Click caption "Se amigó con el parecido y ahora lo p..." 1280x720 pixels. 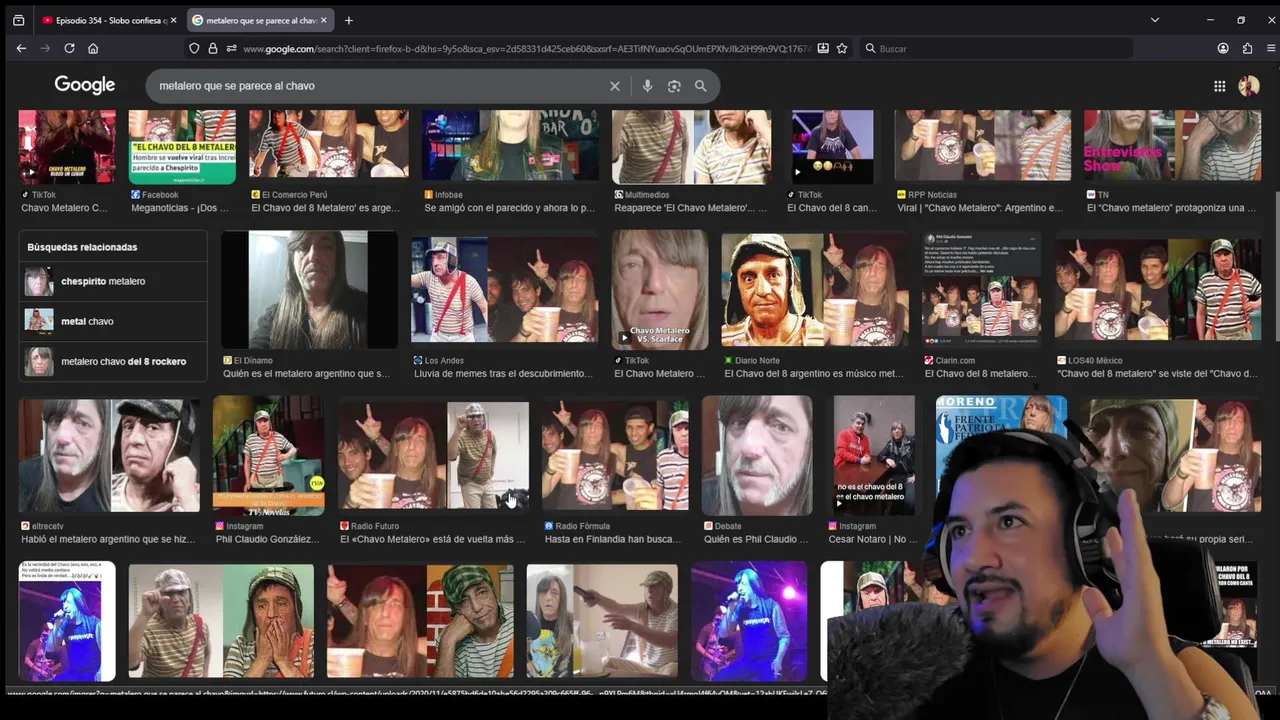509,208
